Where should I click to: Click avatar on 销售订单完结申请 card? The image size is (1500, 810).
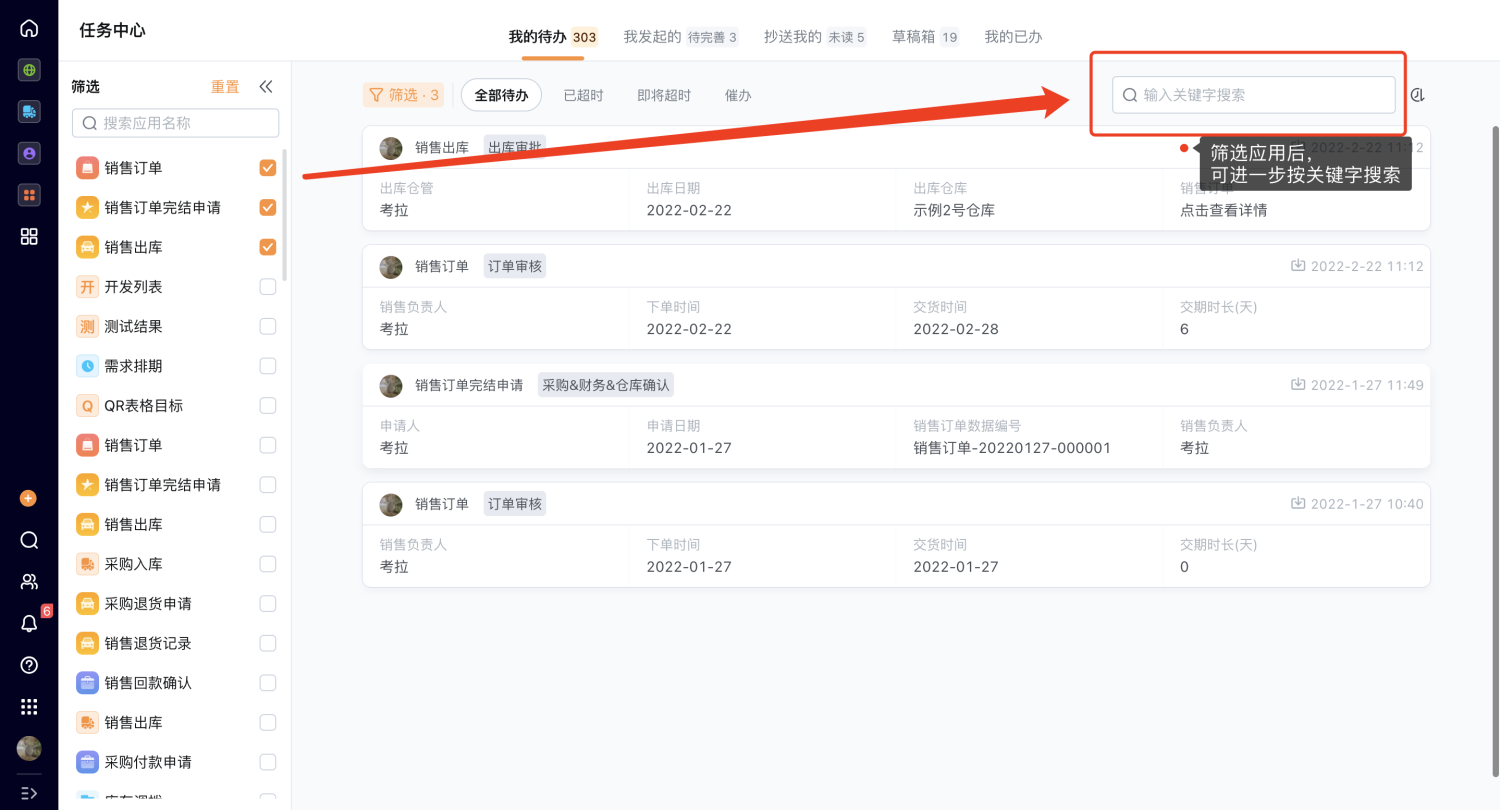click(x=391, y=386)
